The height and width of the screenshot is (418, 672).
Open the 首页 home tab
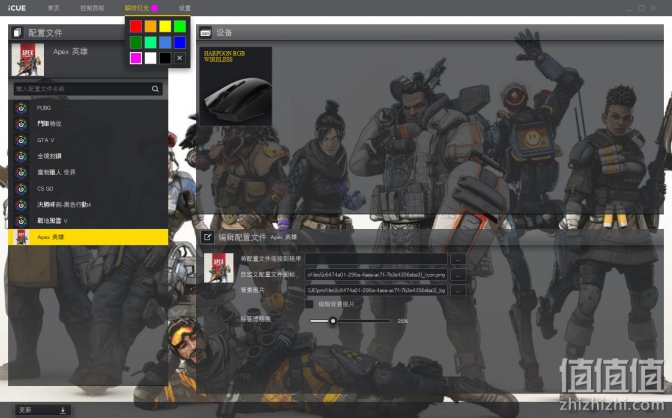coord(54,8)
